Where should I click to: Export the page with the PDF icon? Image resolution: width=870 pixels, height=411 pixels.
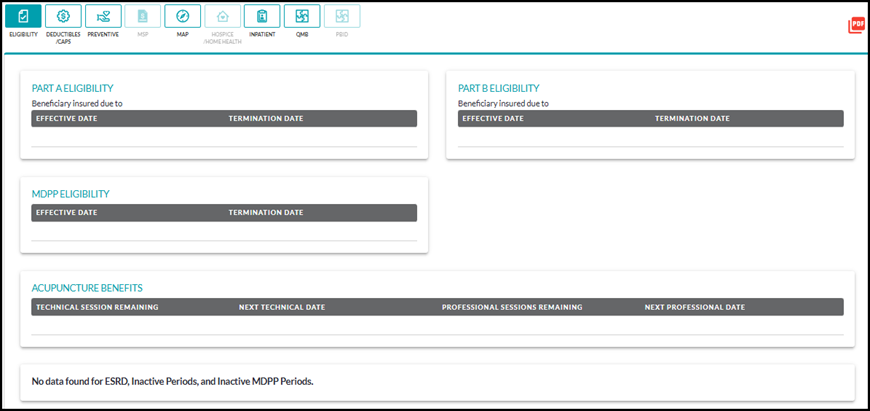(856, 26)
